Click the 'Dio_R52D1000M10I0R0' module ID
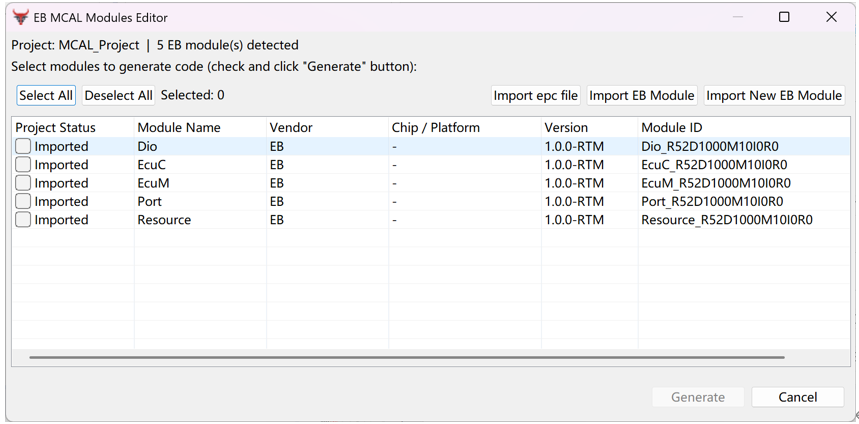Screen dimensions: 859x424 tap(710, 146)
